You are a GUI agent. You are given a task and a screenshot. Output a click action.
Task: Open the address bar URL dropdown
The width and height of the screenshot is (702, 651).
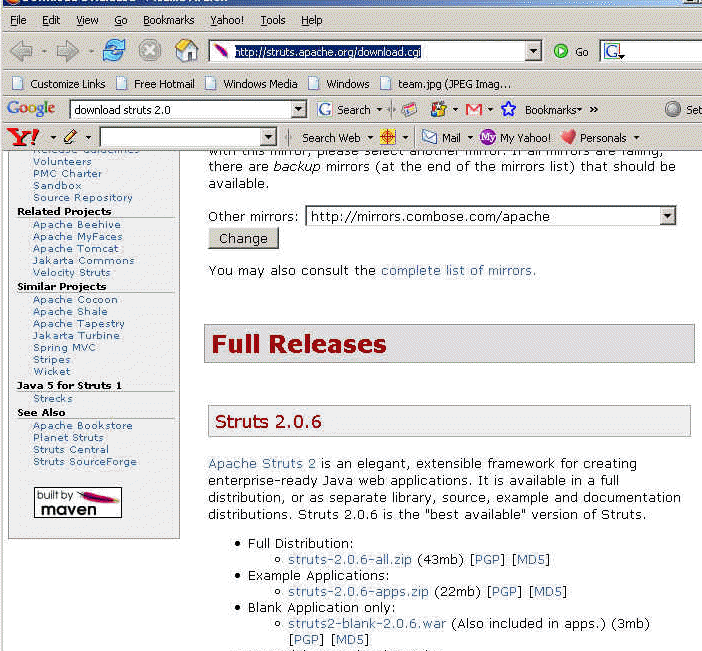click(x=533, y=51)
